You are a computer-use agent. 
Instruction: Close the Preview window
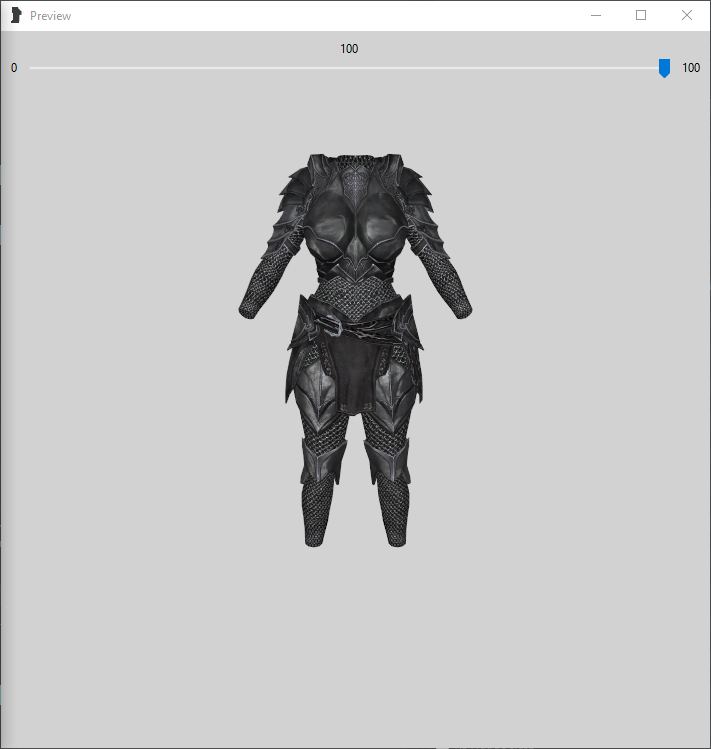click(687, 15)
